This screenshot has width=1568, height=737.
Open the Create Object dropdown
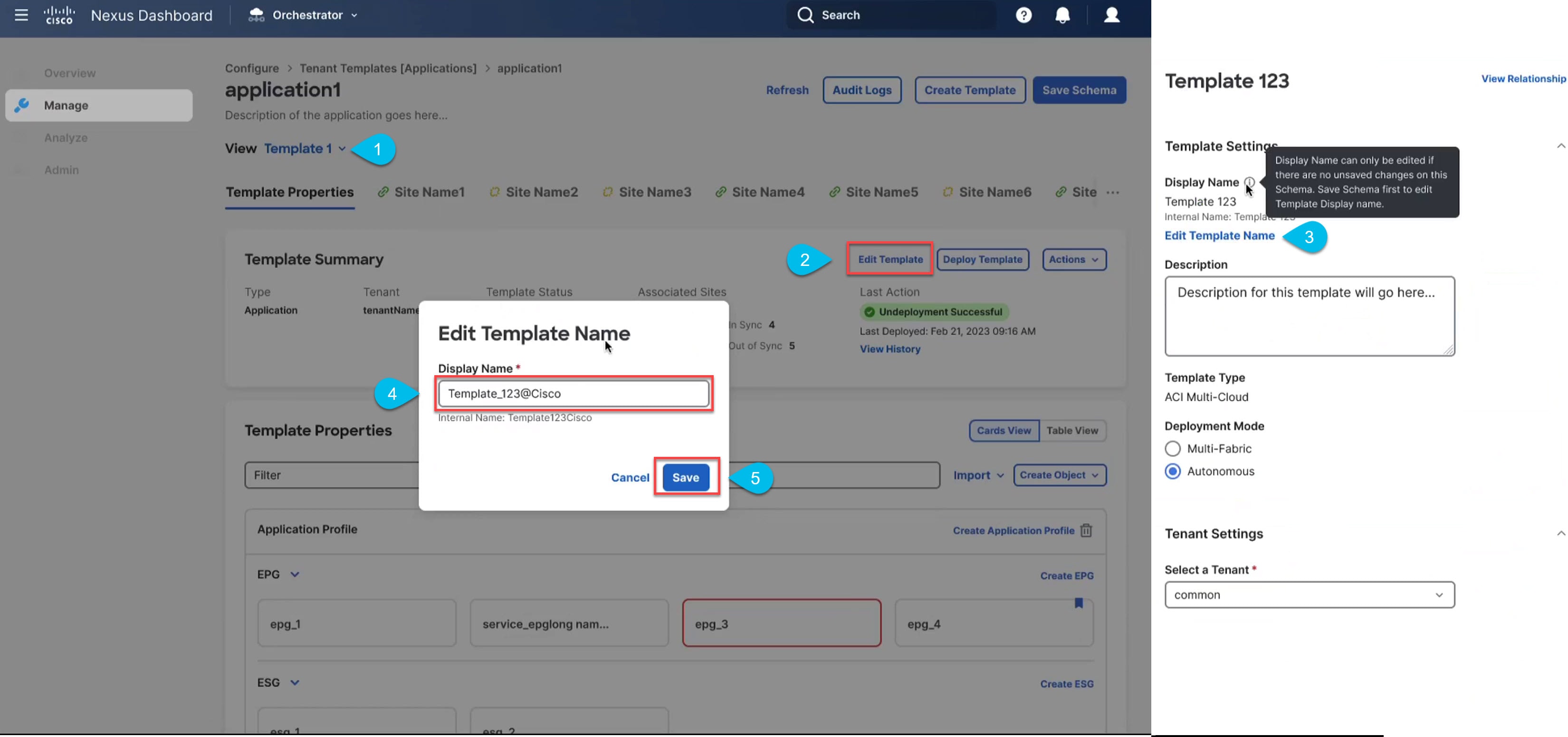coord(1059,475)
